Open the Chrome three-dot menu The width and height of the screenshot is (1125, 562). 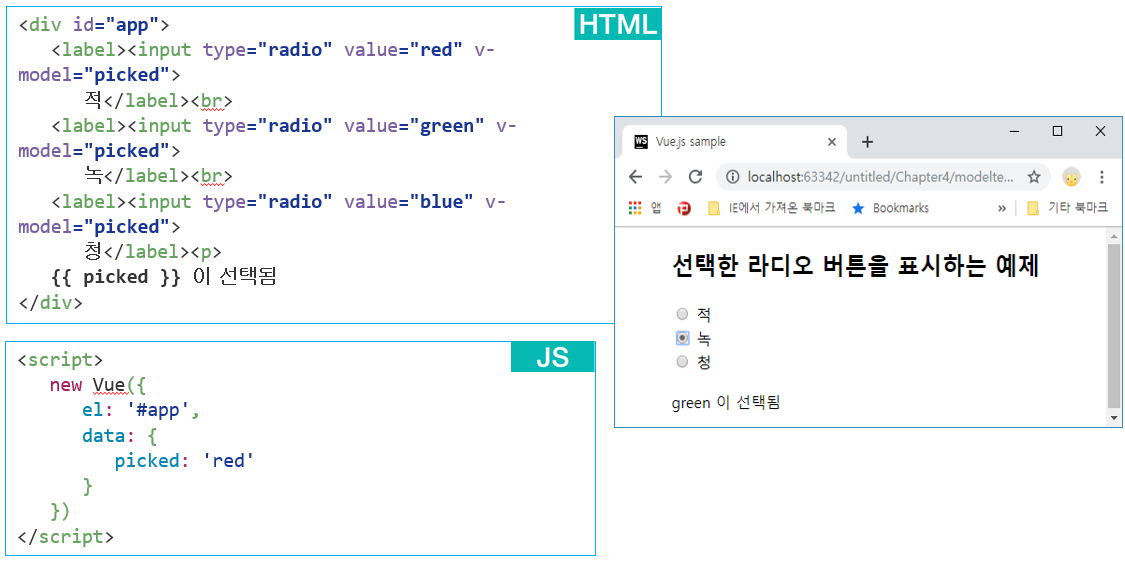1102,177
